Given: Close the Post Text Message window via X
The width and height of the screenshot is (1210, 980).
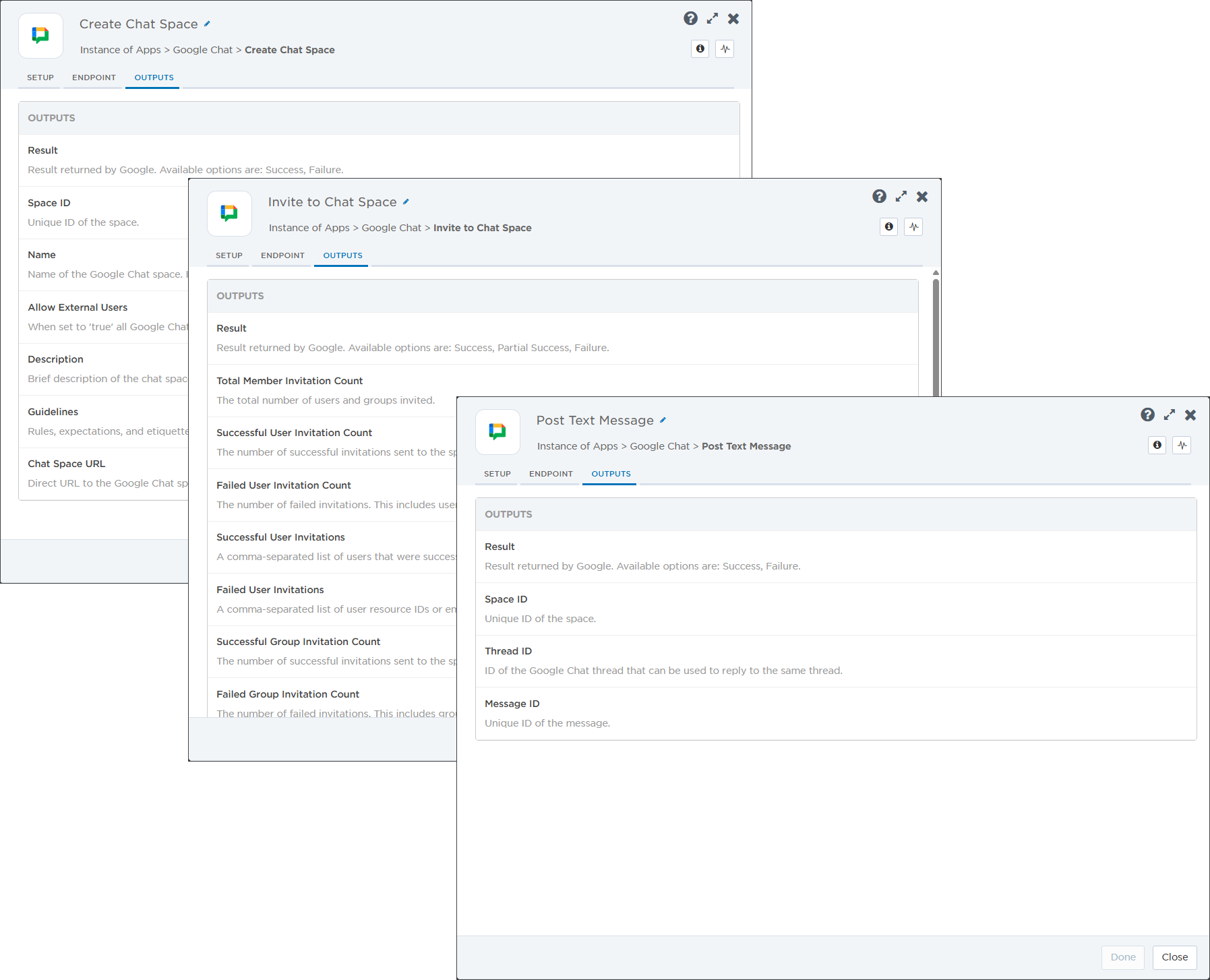Looking at the screenshot, I should tap(1190, 415).
